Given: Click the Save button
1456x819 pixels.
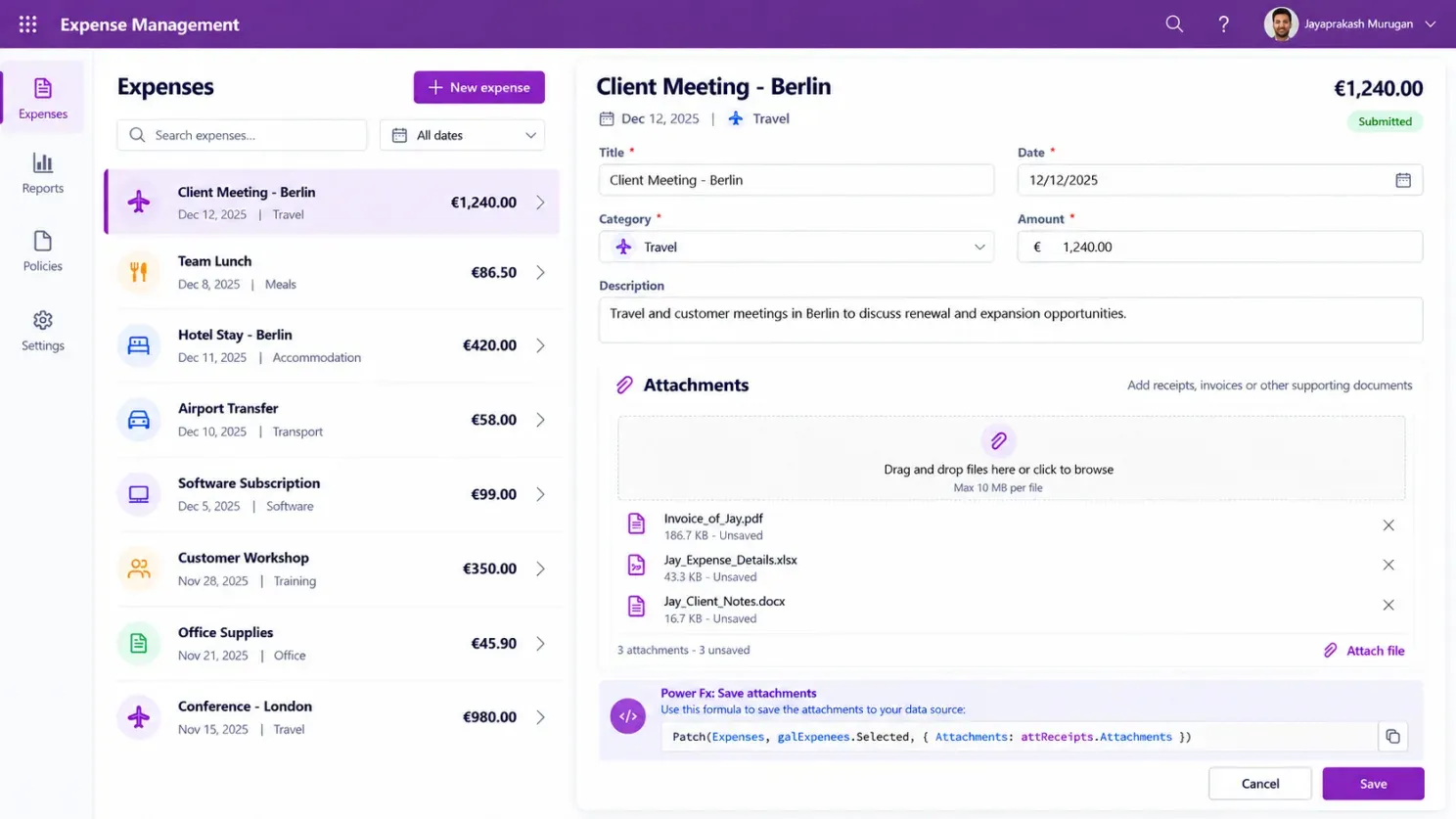Looking at the screenshot, I should [1373, 784].
